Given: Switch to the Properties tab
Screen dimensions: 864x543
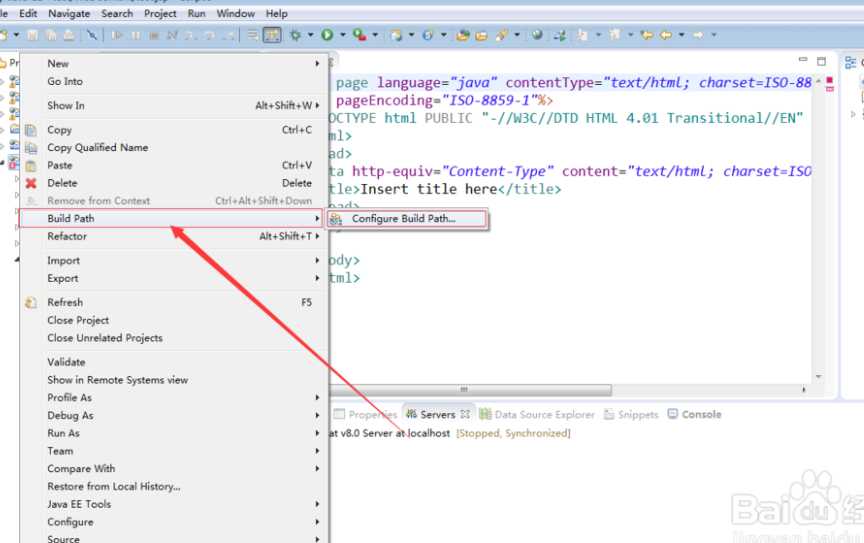Looking at the screenshot, I should coord(366,414).
